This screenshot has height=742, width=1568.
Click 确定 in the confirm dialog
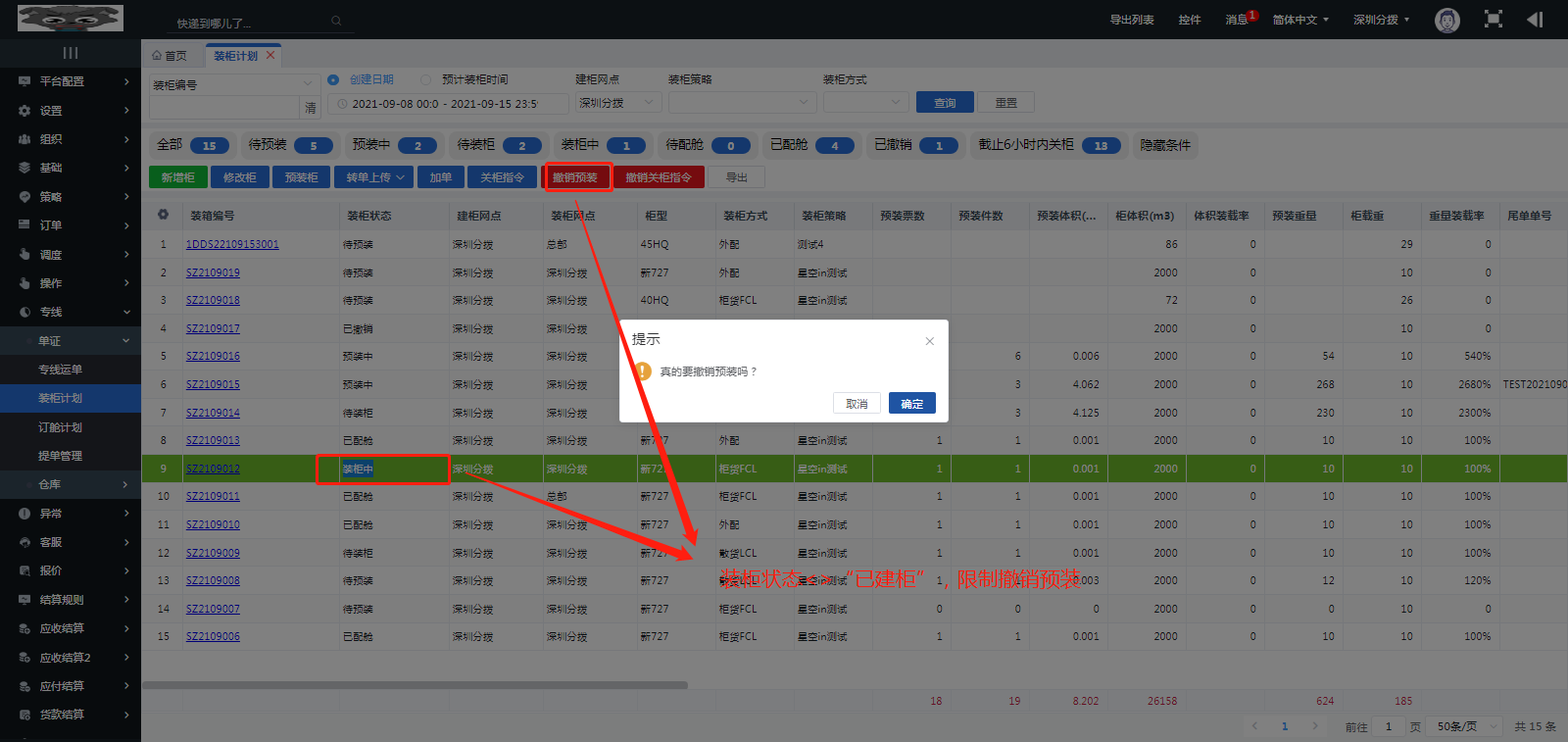912,403
